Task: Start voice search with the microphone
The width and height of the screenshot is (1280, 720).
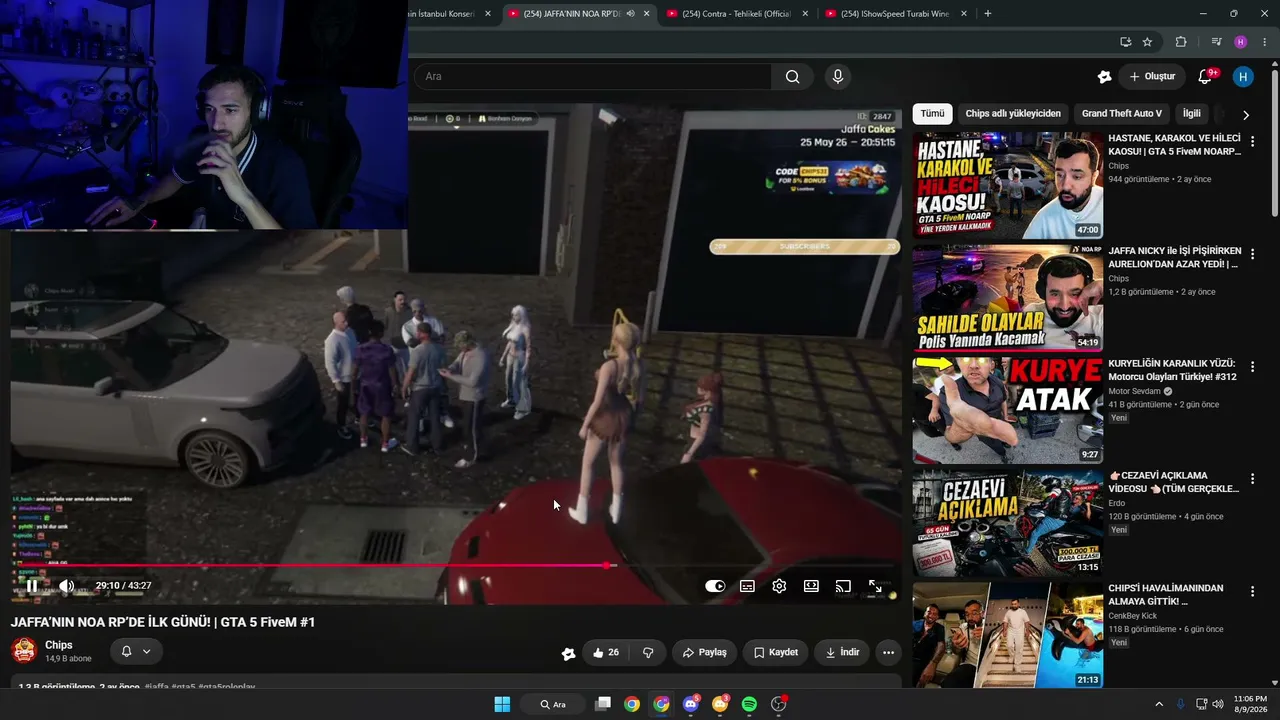Action: (838, 77)
